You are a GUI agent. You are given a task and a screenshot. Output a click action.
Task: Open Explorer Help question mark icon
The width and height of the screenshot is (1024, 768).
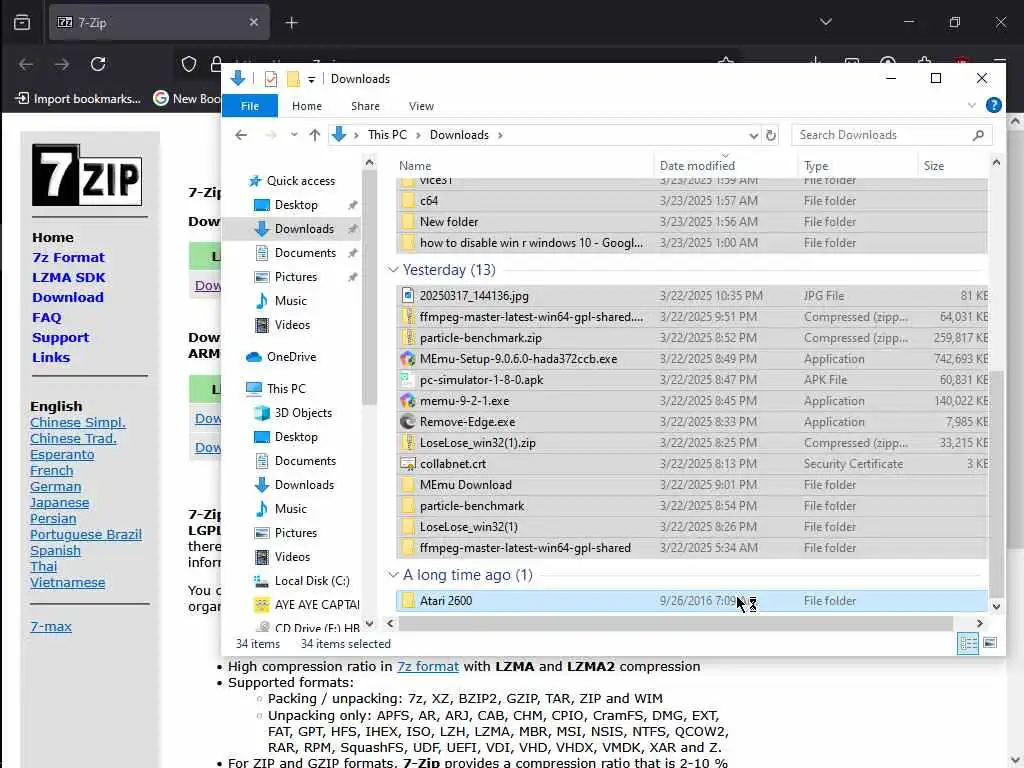pyautogui.click(x=993, y=105)
